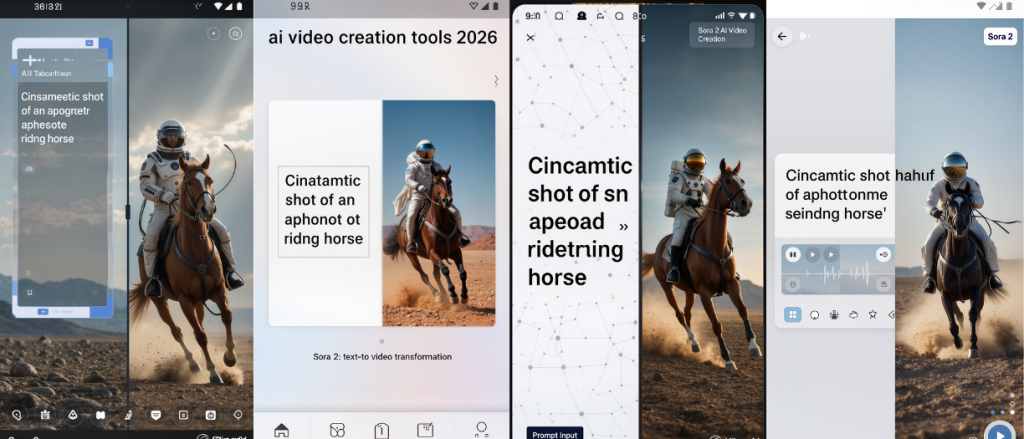Viewport: 1024px width, 439px height.
Task: Open the 'Sora 2 AI Video Creation' label
Action: 722,35
